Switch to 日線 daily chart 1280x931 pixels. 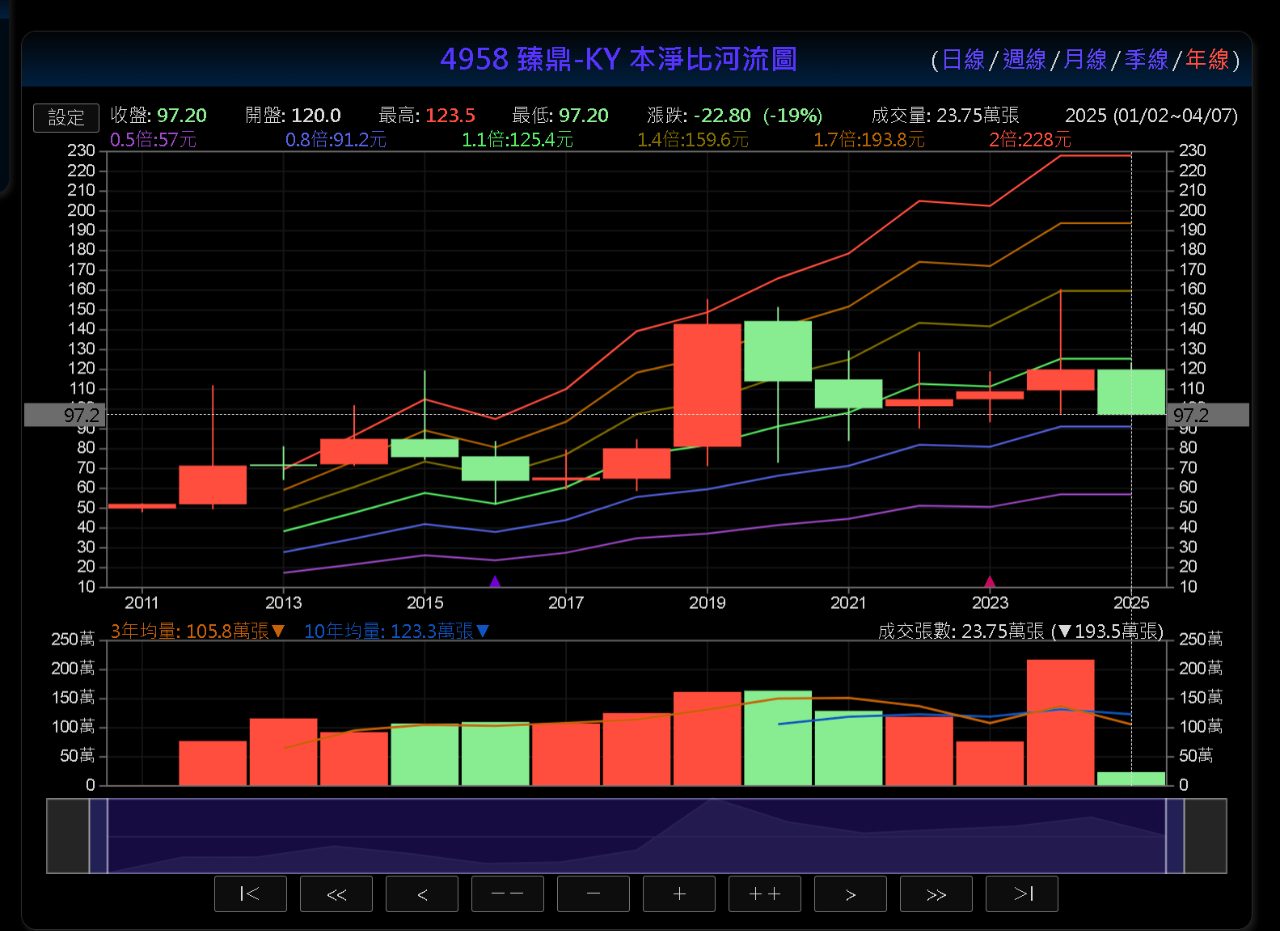point(962,60)
